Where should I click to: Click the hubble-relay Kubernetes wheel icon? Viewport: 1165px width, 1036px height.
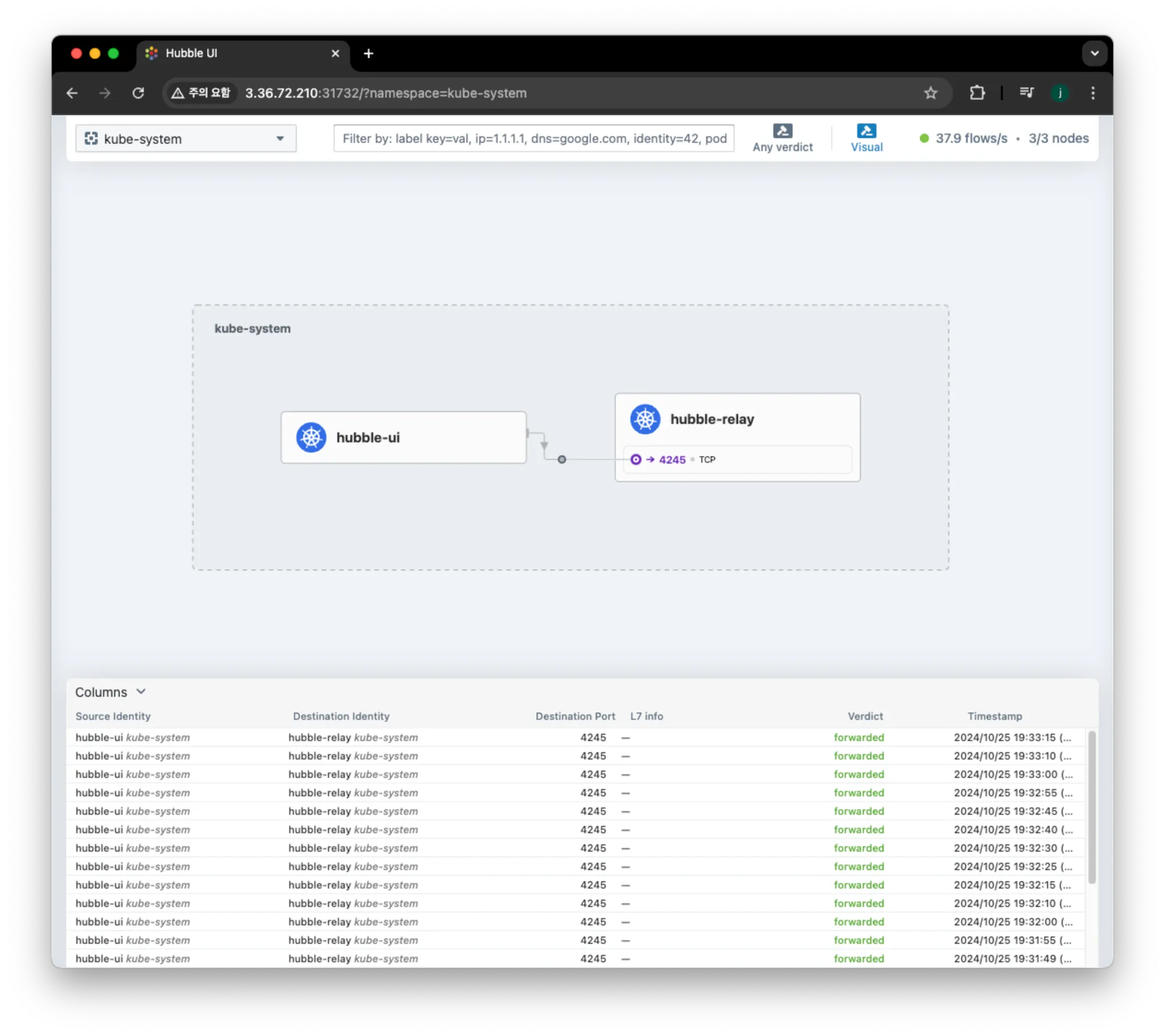(x=645, y=419)
